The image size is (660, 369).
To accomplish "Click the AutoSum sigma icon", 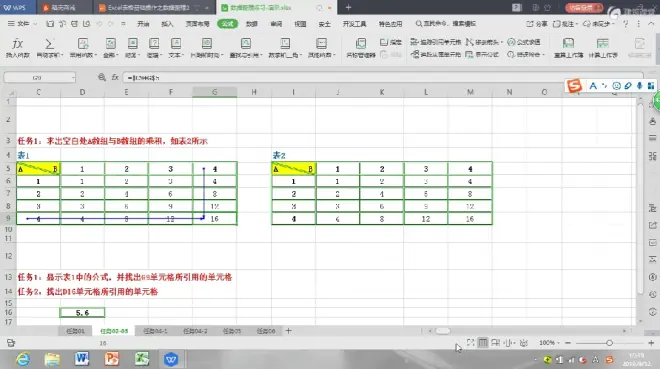I will click(49, 44).
